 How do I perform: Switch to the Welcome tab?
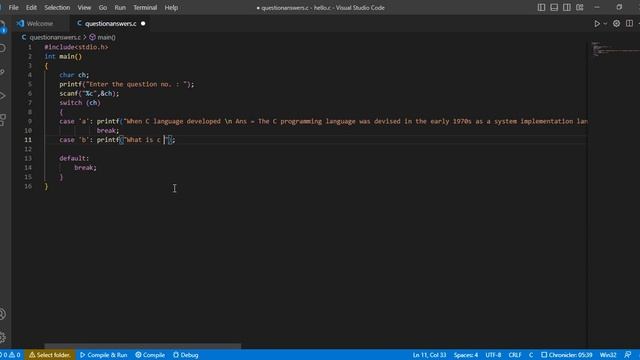(x=40, y=24)
